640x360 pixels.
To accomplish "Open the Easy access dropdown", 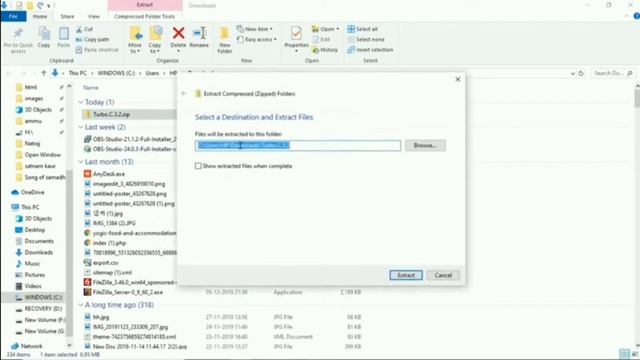I will pos(257,40).
